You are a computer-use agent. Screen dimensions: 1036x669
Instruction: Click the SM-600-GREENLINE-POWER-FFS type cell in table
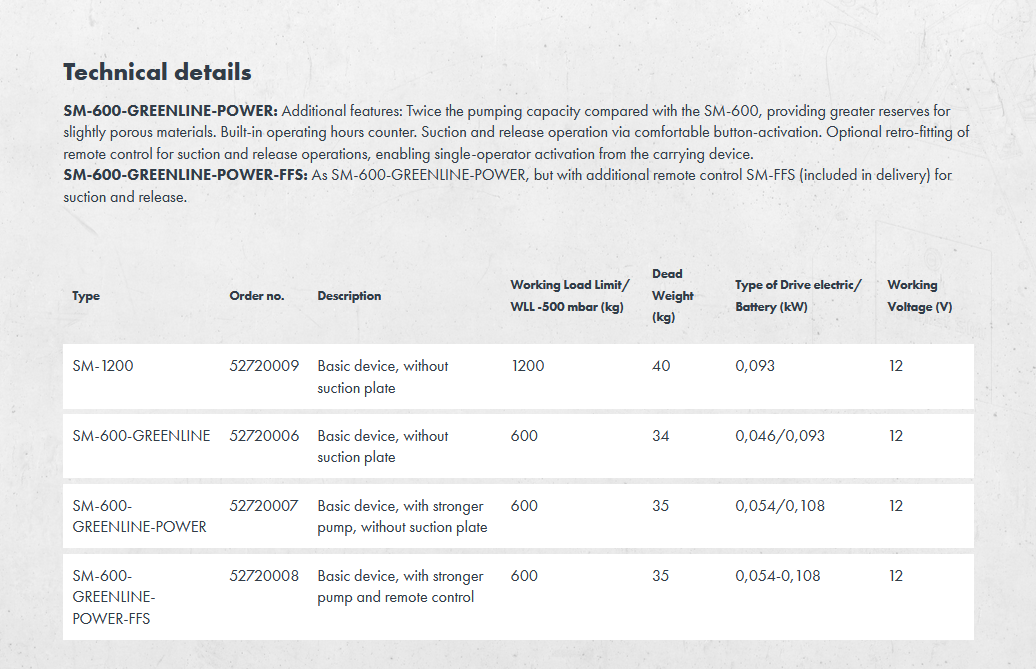click(x=114, y=597)
